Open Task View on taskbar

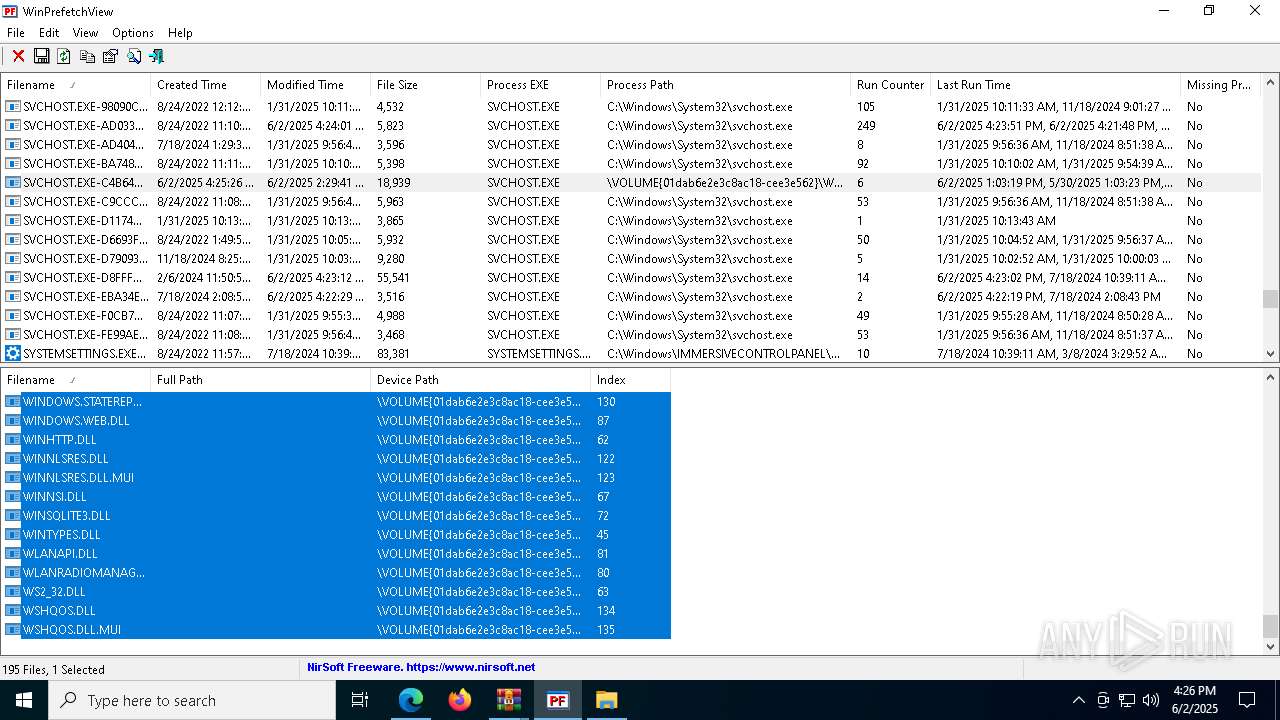360,700
